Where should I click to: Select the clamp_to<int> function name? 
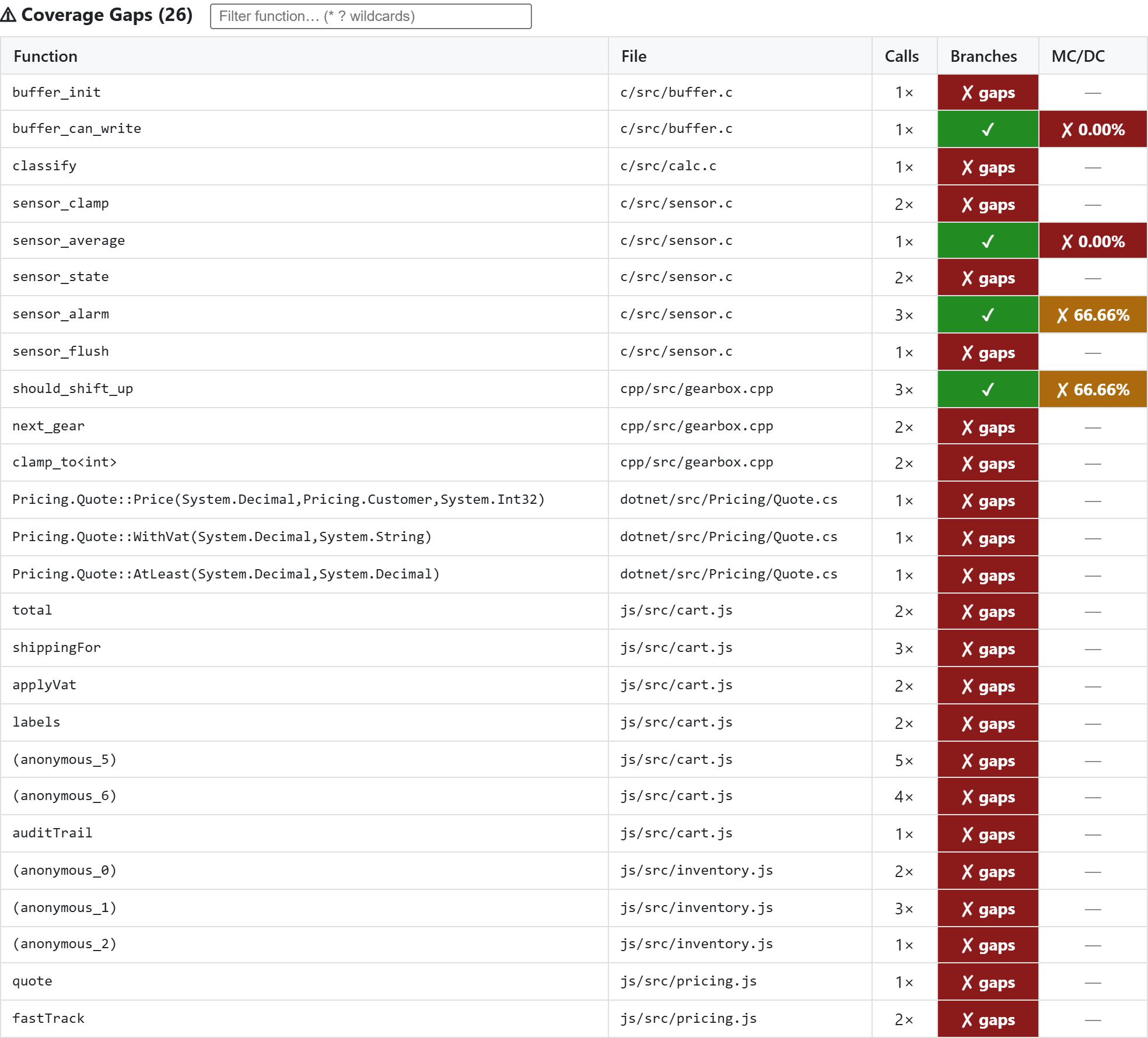65,462
